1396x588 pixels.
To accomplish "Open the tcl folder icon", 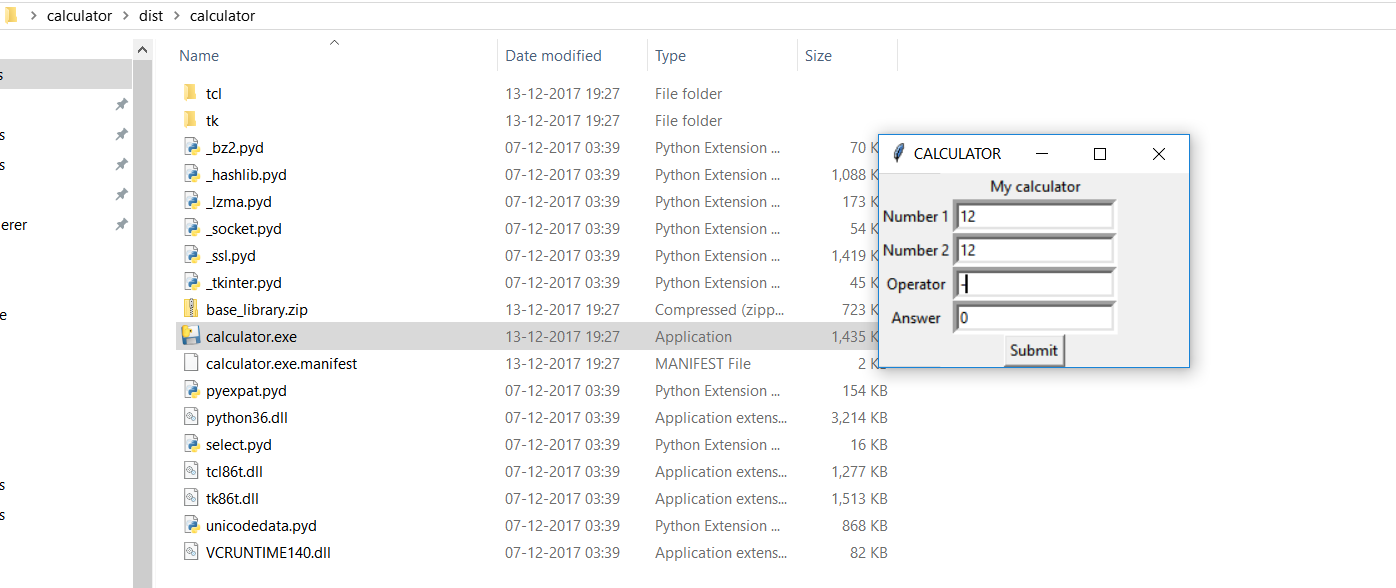I will (190, 93).
